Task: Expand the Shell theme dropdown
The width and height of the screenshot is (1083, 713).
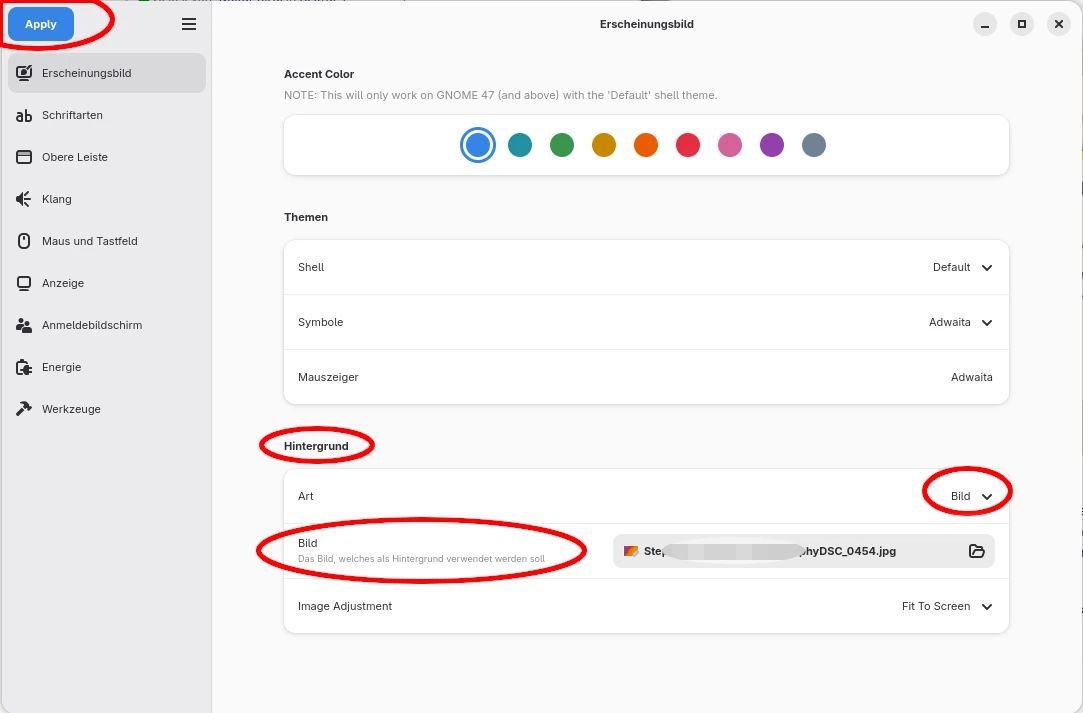Action: [x=961, y=267]
